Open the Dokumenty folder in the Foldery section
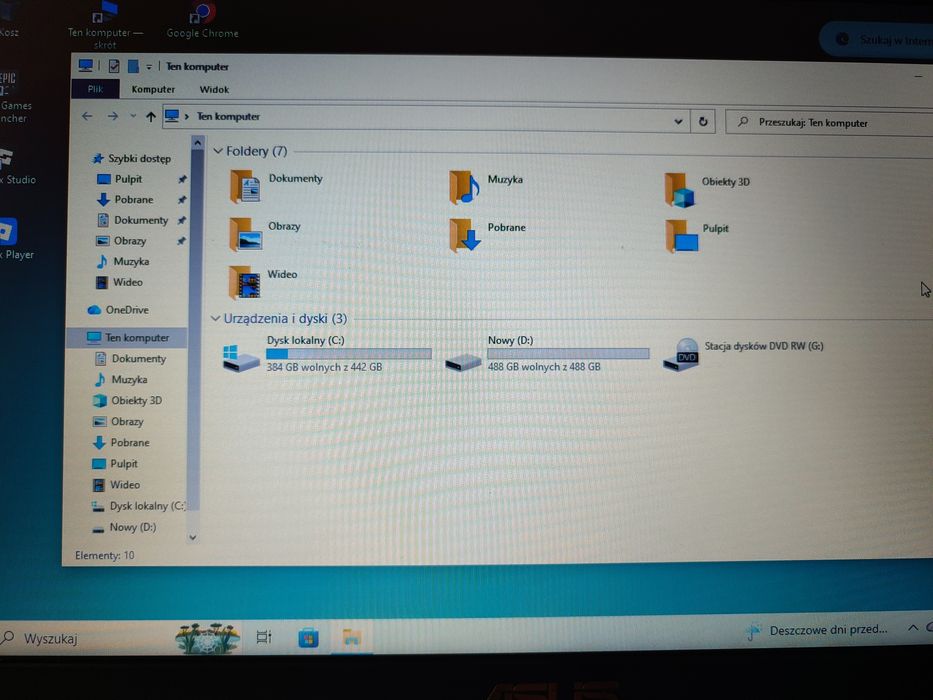The image size is (933, 700). coord(277,185)
